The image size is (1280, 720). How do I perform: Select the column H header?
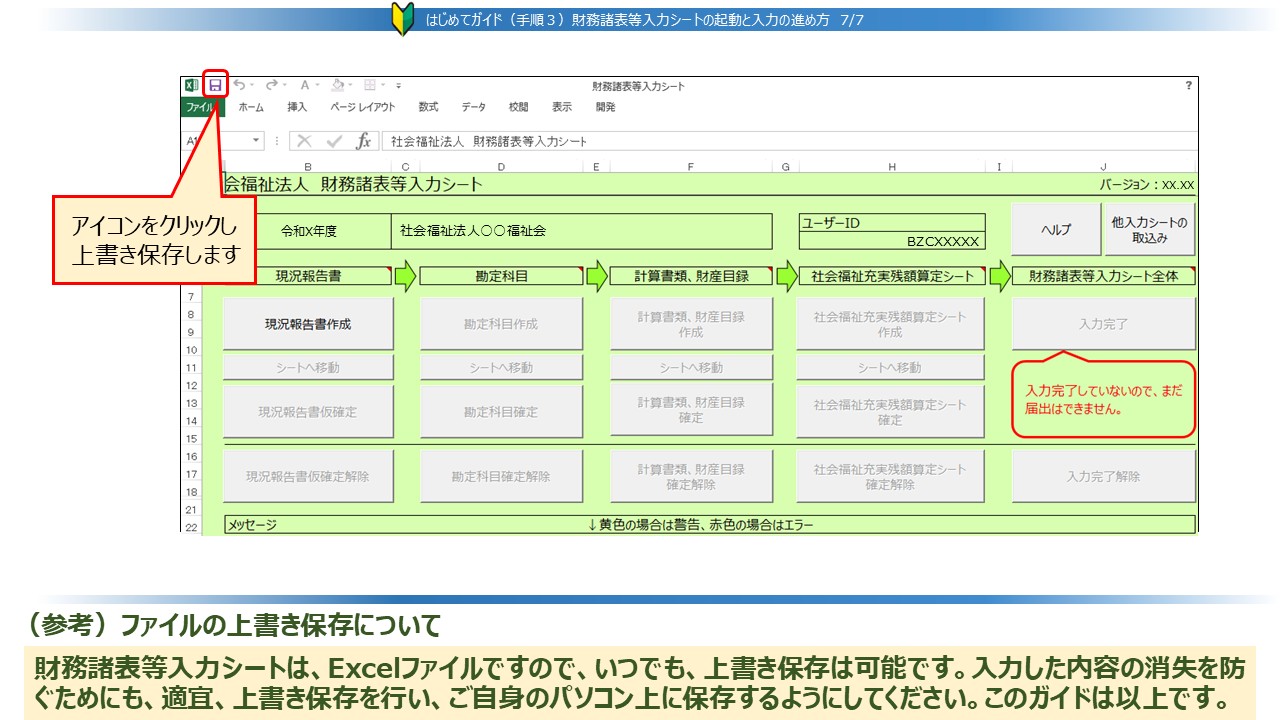(890, 166)
